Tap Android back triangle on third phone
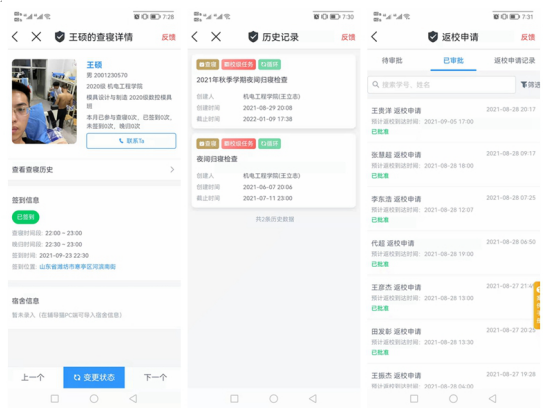The image size is (550, 408). 492,399
